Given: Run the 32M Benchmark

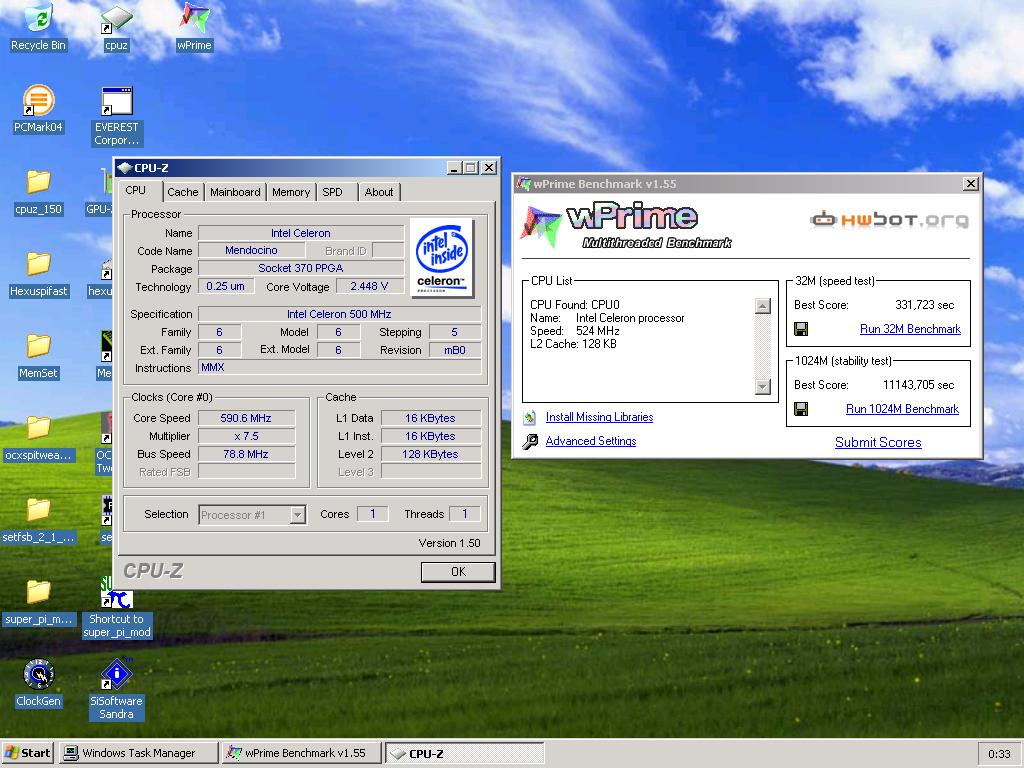Looking at the screenshot, I should (x=910, y=329).
